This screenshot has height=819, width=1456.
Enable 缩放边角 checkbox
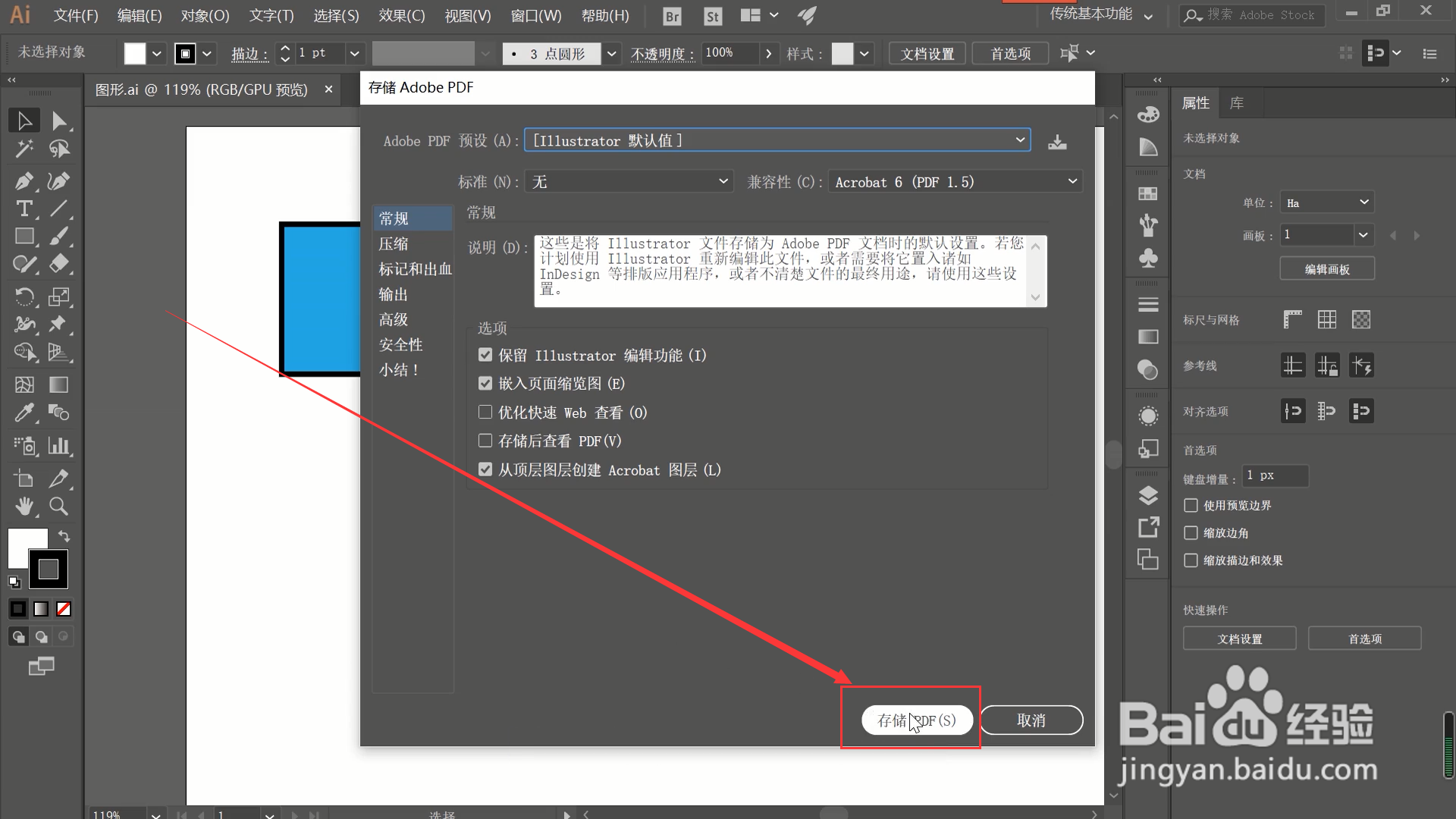click(1191, 533)
